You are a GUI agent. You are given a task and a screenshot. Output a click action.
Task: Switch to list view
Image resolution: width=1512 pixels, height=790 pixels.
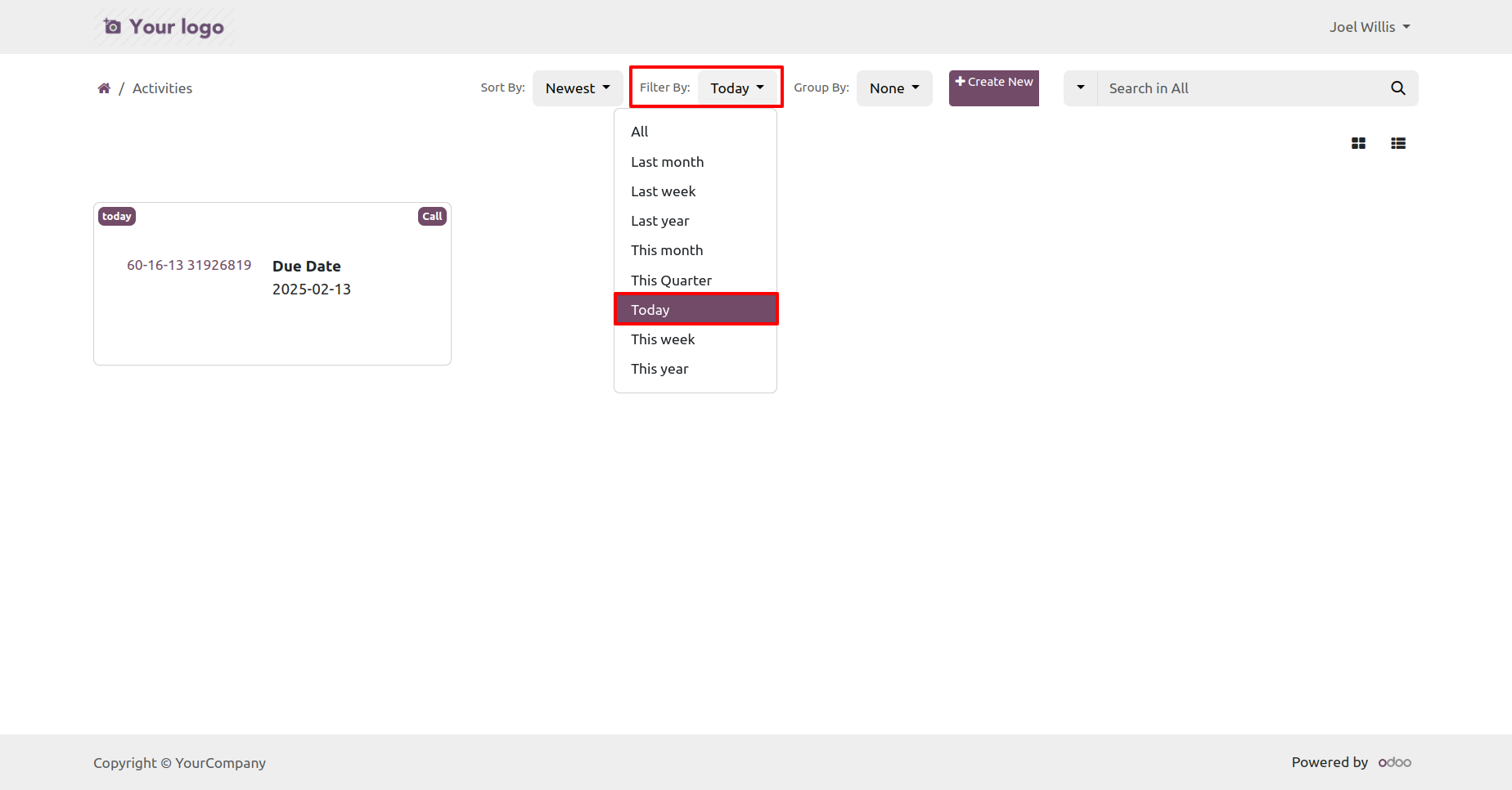[x=1397, y=143]
